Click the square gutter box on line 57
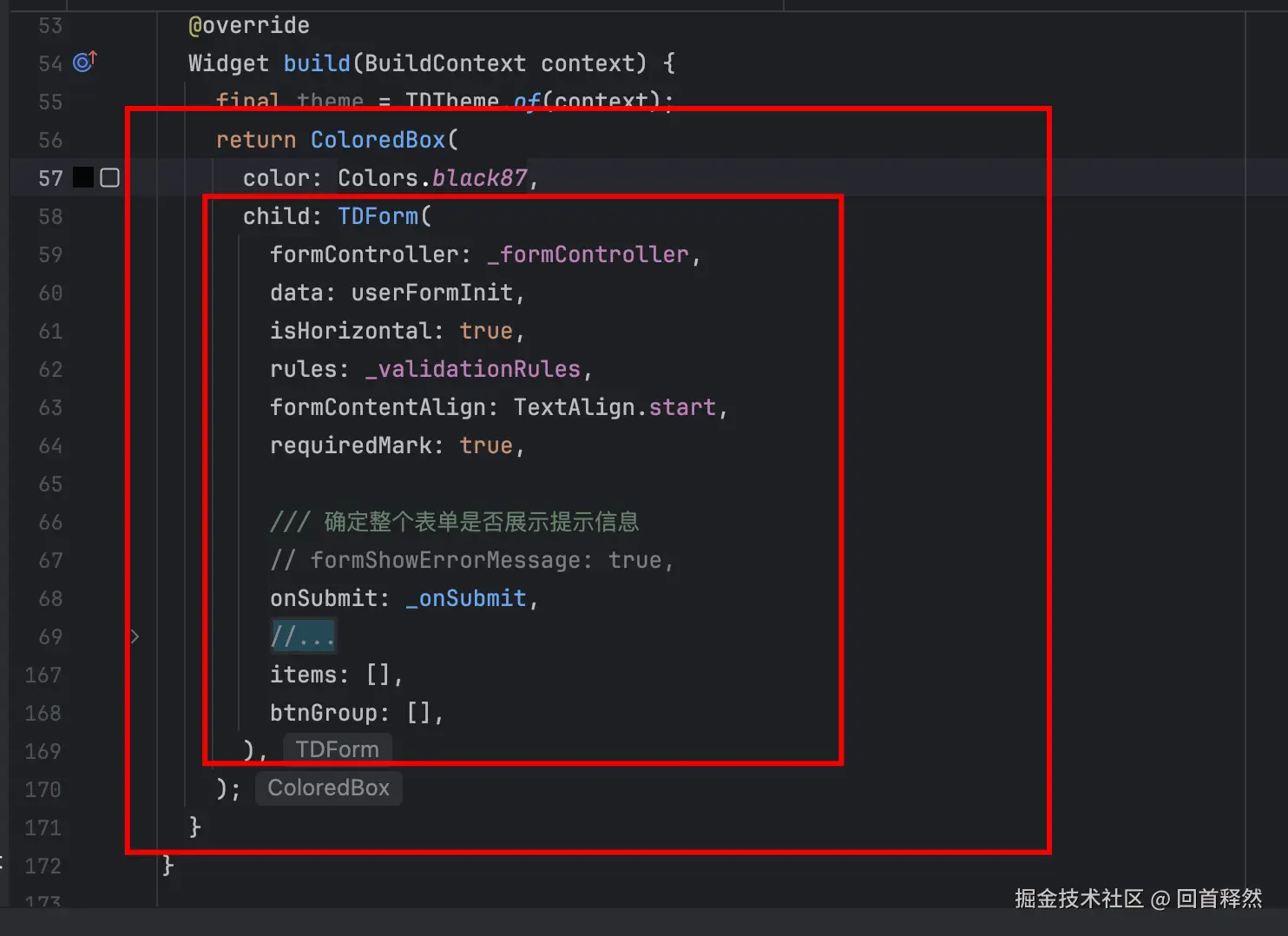The image size is (1288, 936). coord(109,178)
